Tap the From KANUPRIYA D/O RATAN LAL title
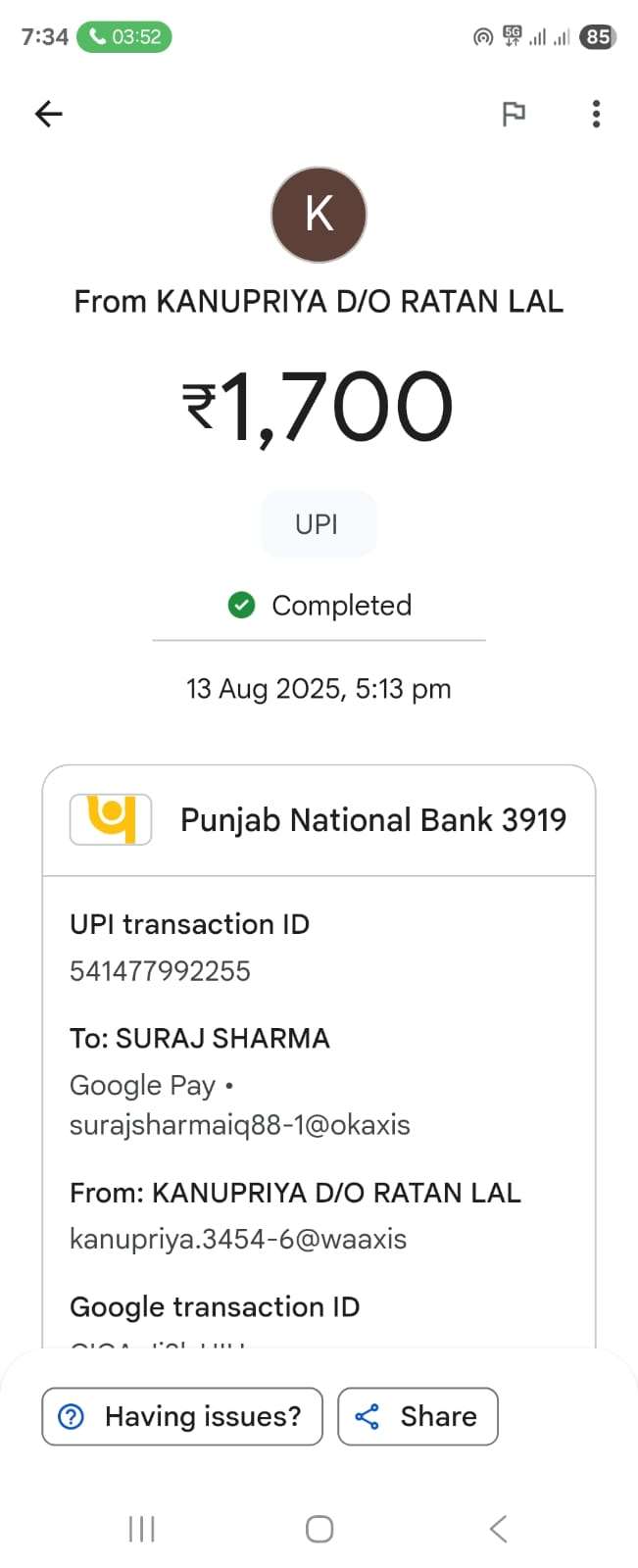The image size is (638, 1568). tap(319, 302)
